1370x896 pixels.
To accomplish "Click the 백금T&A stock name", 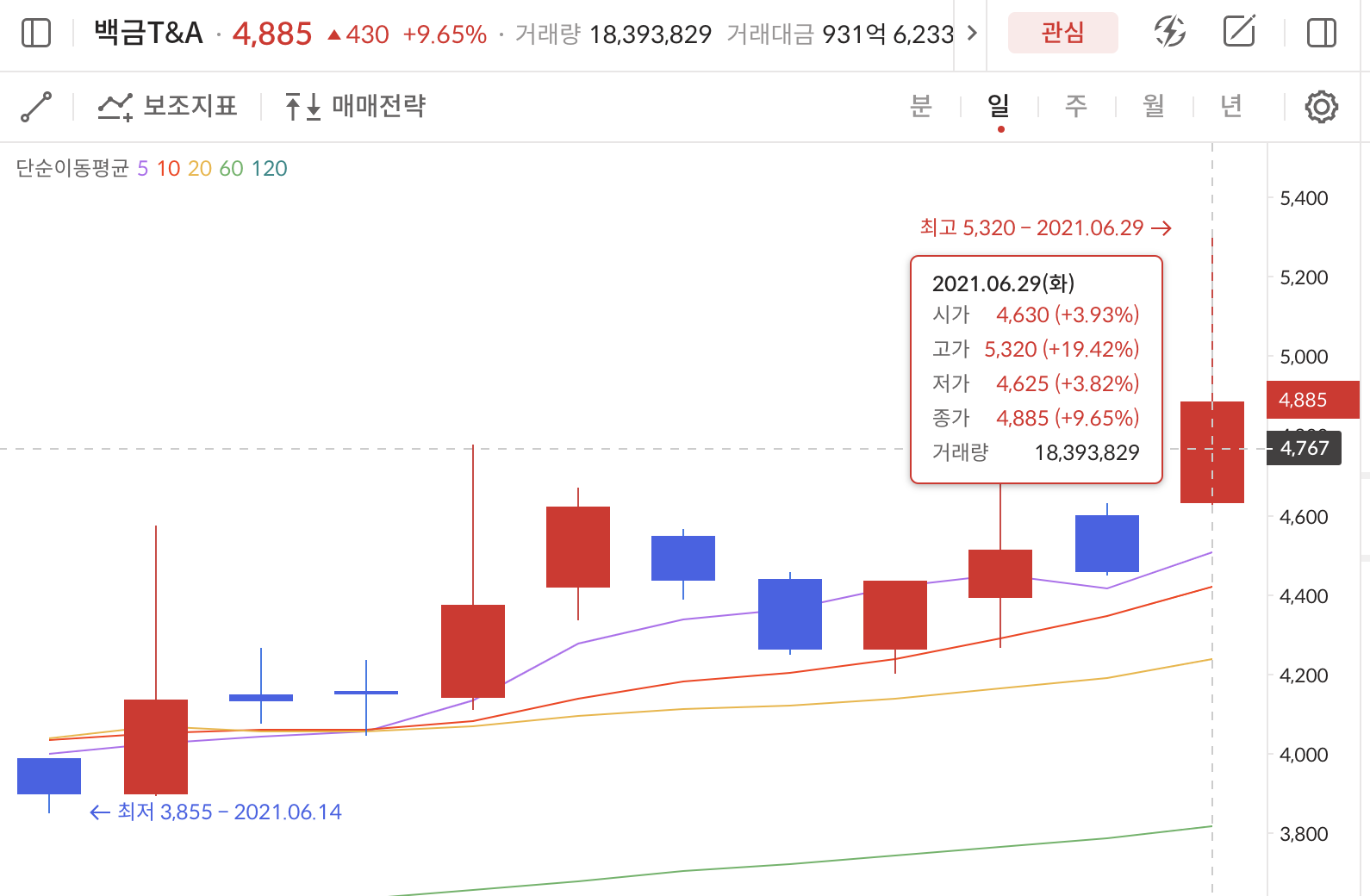I will pos(148,34).
